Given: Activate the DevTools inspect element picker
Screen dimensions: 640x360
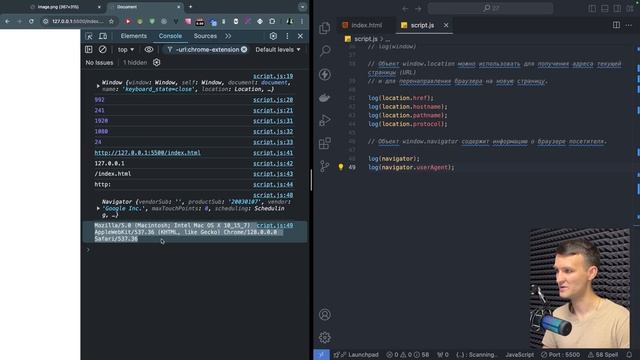Looking at the screenshot, I should [89, 36].
